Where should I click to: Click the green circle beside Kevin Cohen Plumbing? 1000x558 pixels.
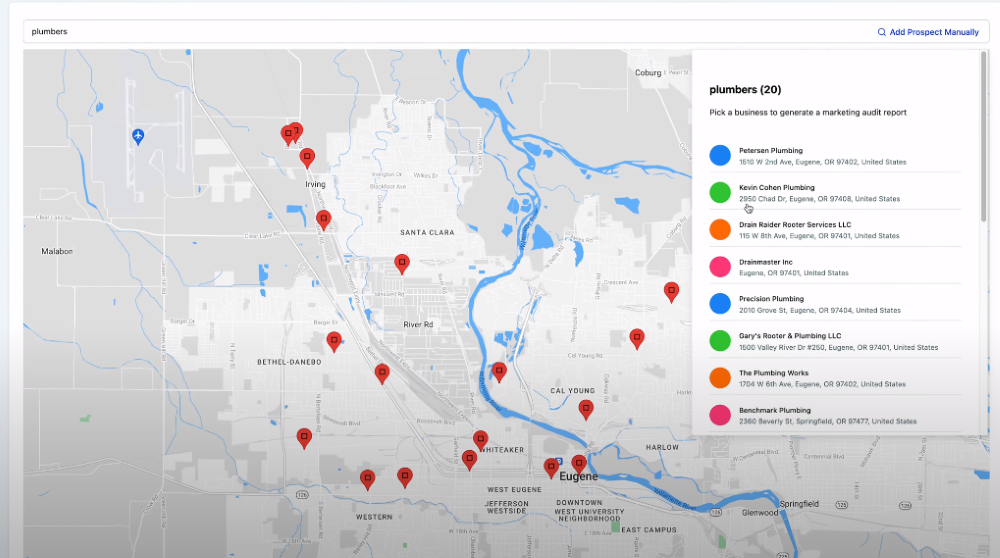pyautogui.click(x=720, y=192)
